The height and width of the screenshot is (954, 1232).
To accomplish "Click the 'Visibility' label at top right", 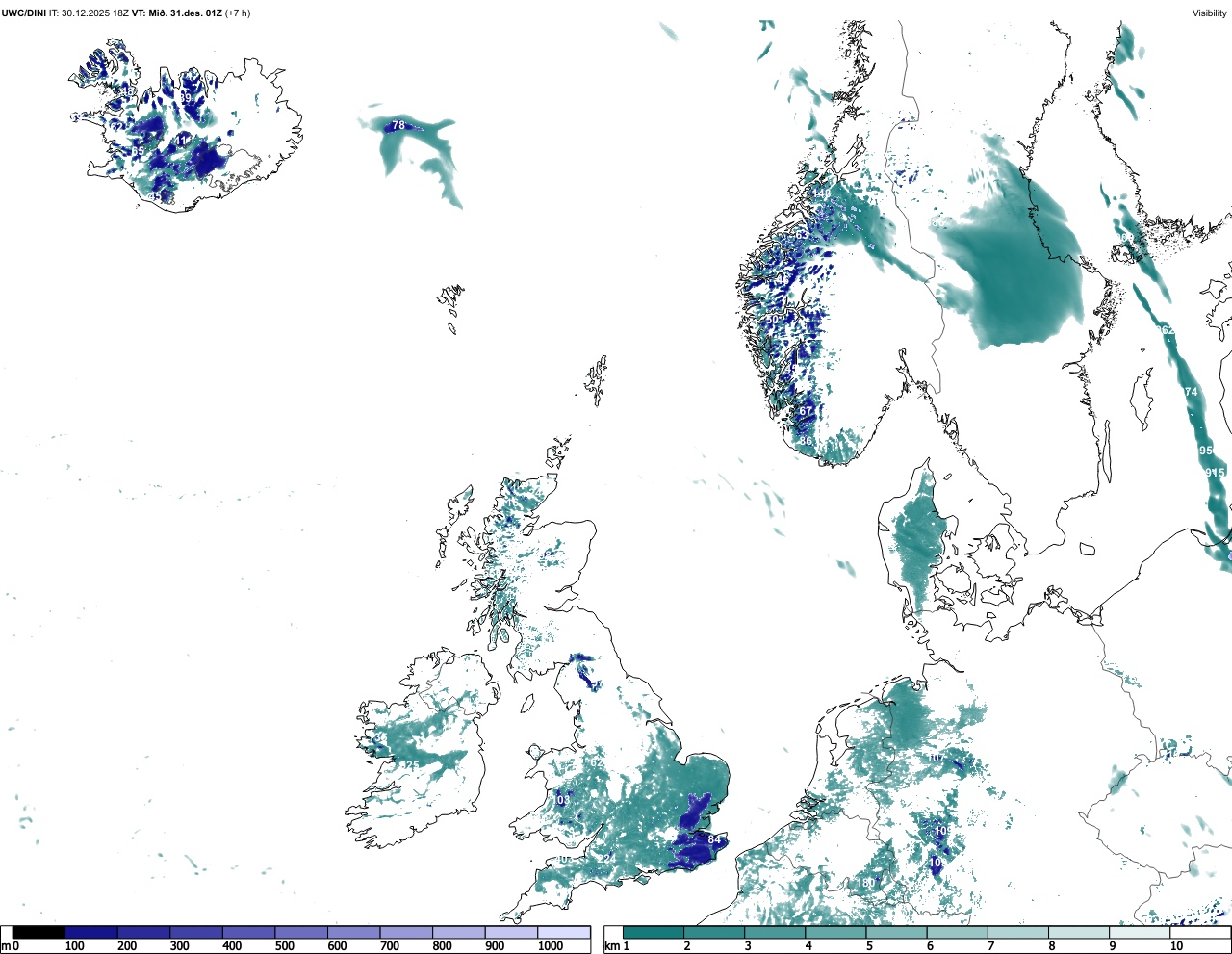I will [1210, 13].
